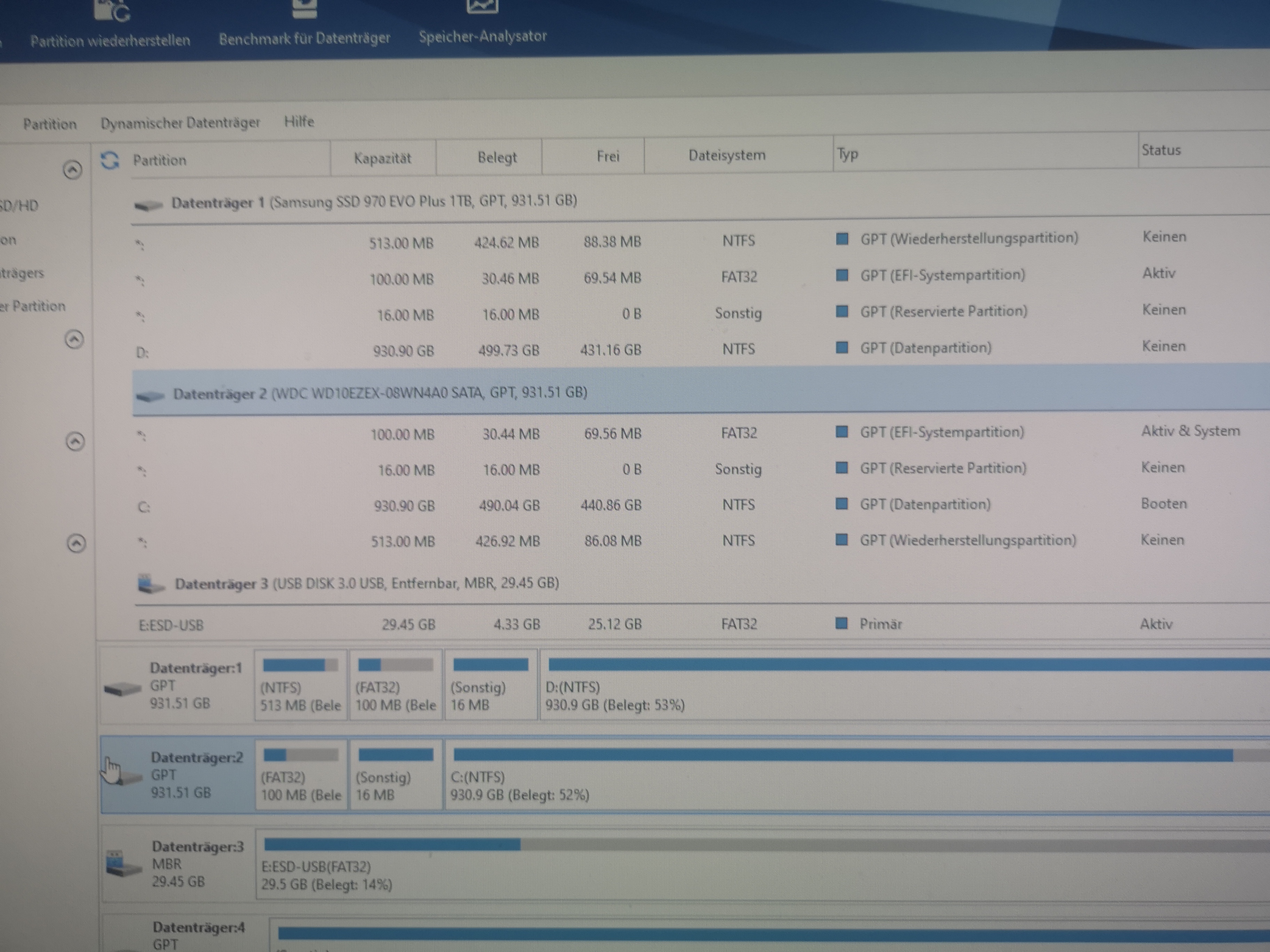Collapse the bottom sidebar section chevron

[x=76, y=543]
